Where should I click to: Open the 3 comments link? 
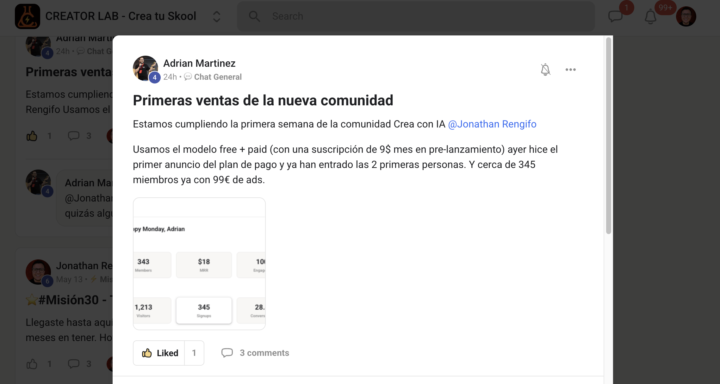pos(264,353)
